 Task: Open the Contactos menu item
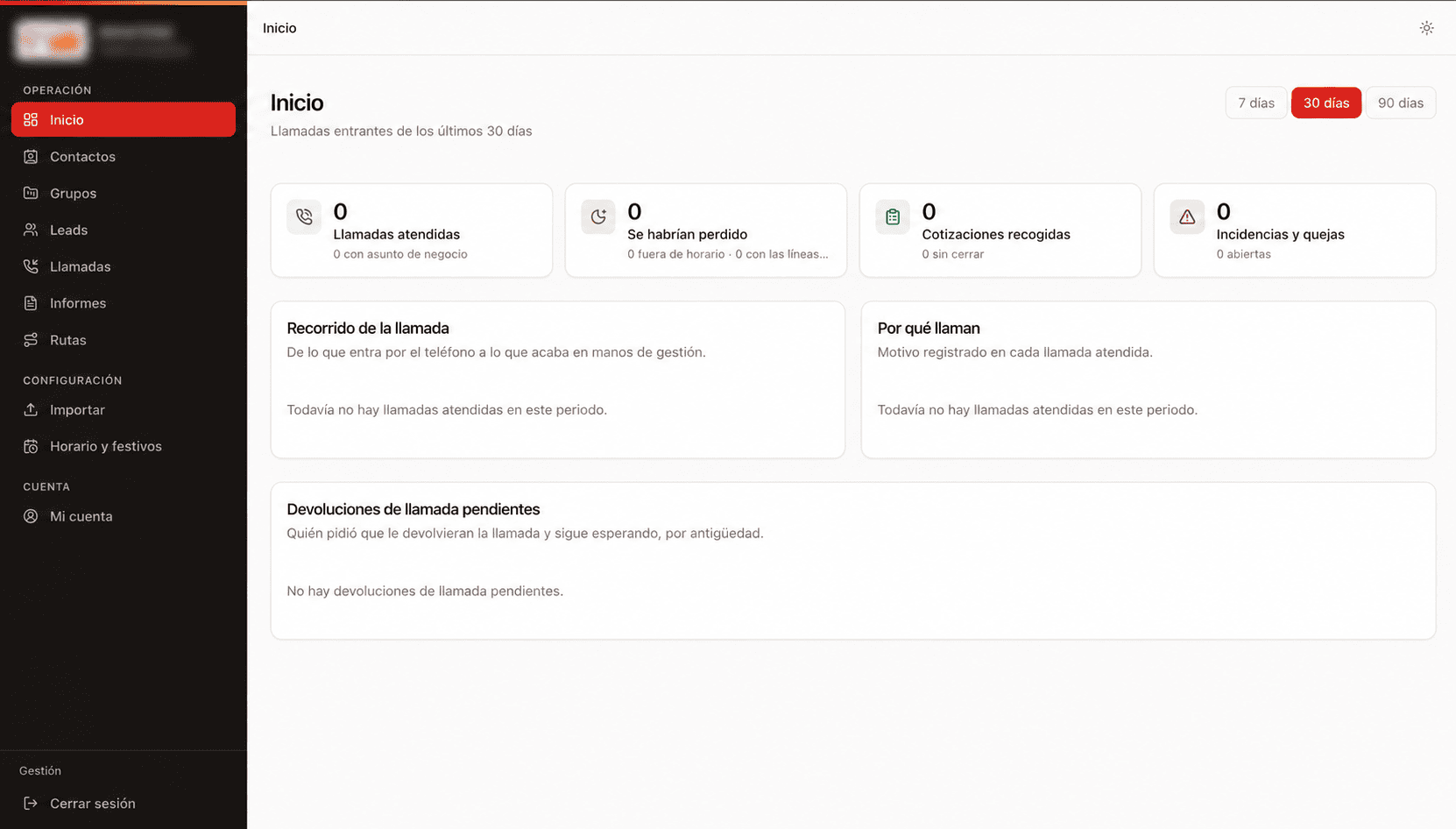pos(124,157)
